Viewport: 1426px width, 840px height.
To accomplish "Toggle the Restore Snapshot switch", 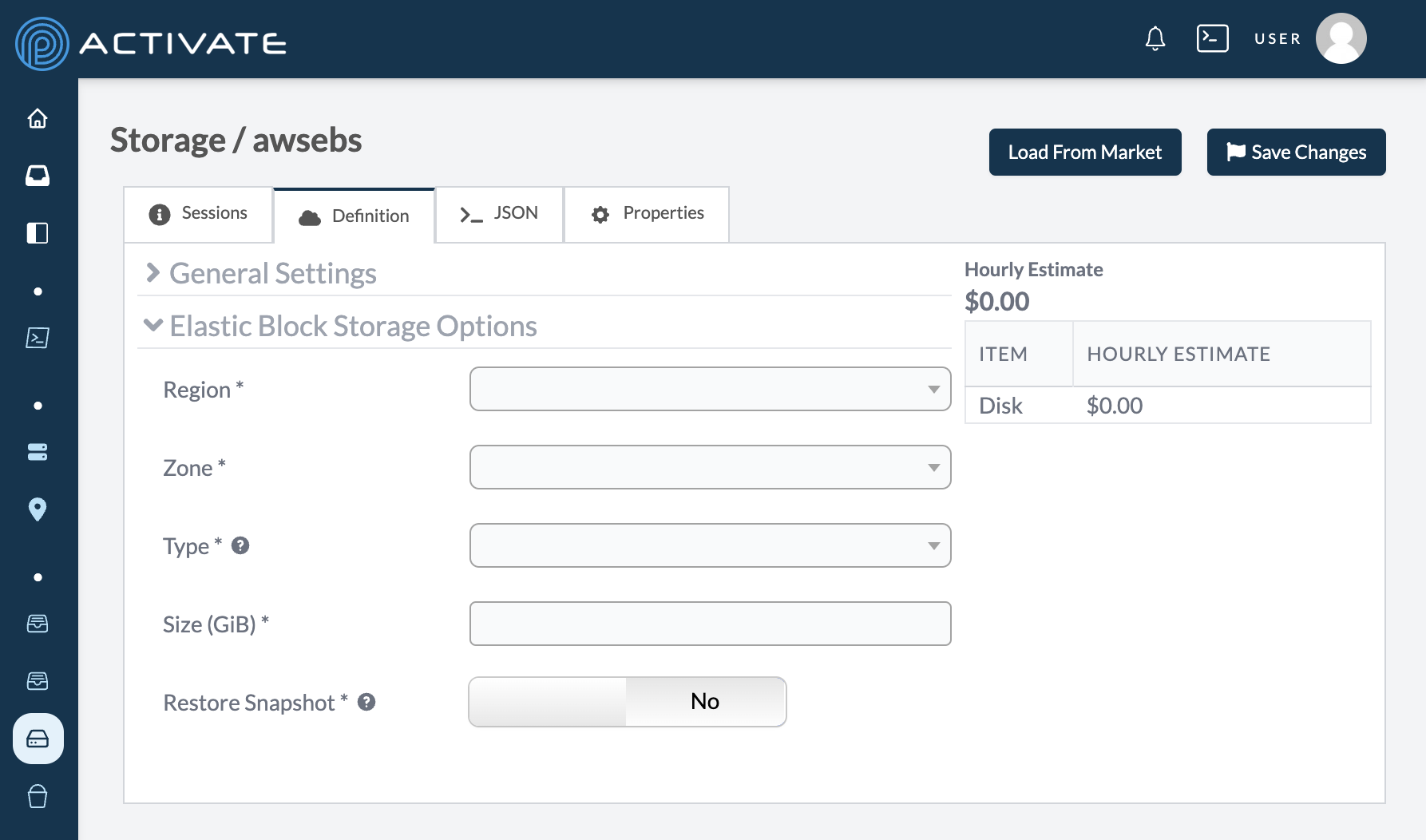I will pyautogui.click(x=628, y=702).
